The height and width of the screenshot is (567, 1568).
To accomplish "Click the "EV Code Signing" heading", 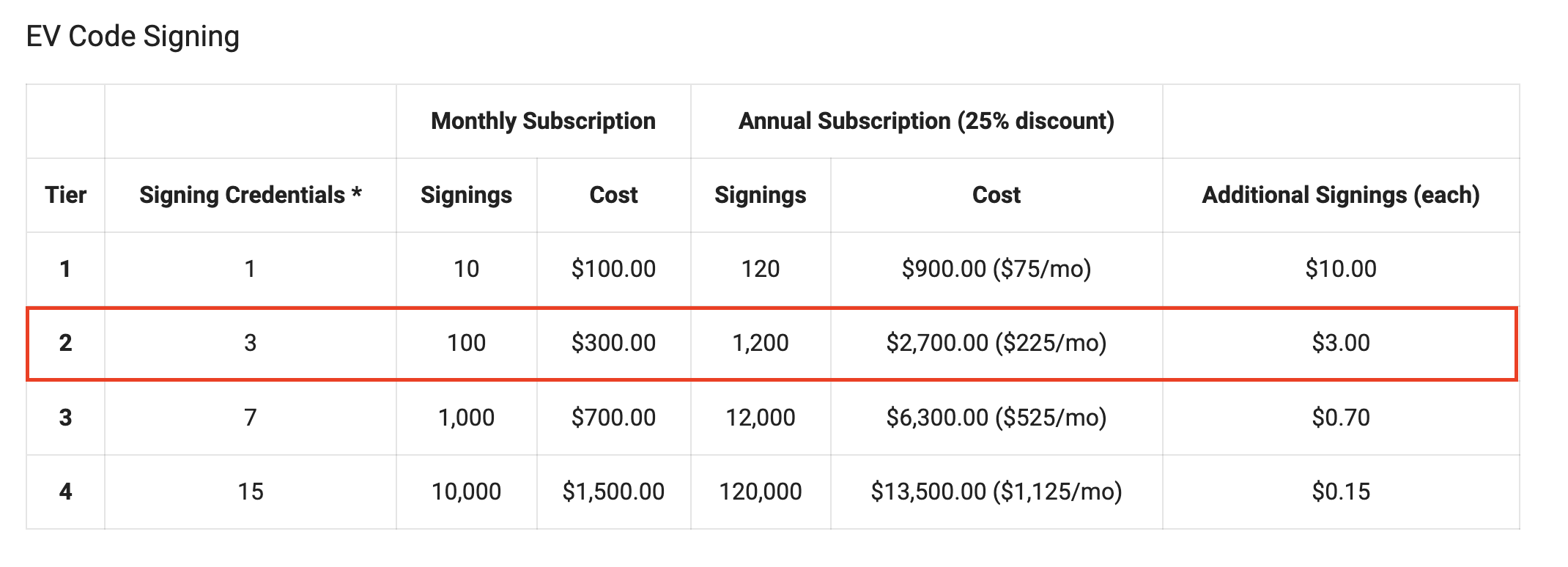I will [x=133, y=37].
